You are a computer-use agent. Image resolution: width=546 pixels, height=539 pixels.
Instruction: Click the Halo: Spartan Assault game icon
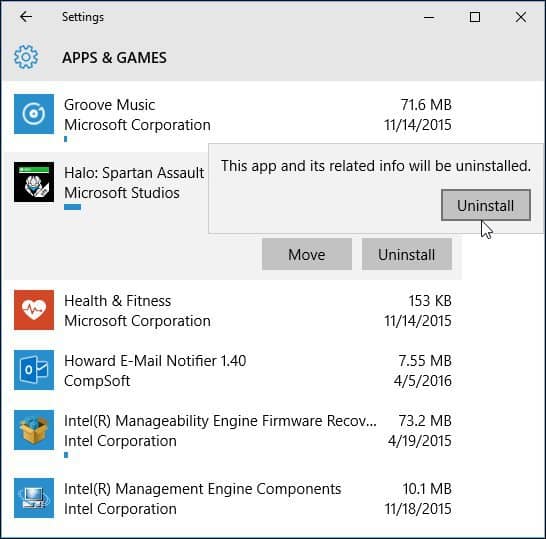[x=34, y=182]
